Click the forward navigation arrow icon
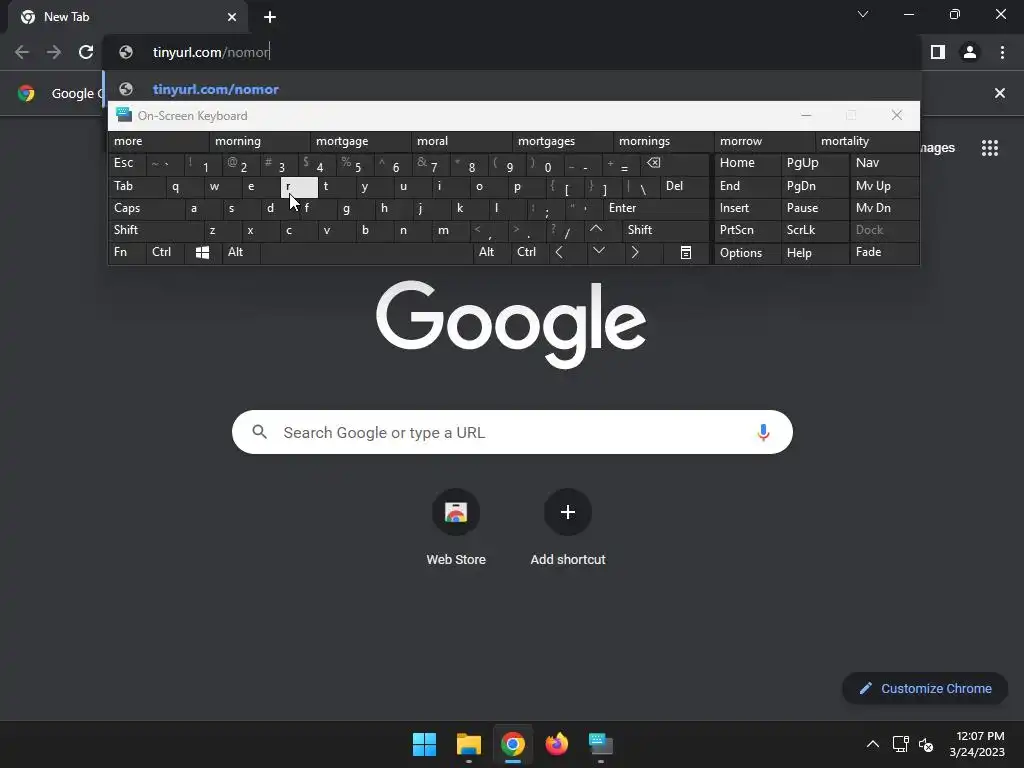 coord(54,52)
